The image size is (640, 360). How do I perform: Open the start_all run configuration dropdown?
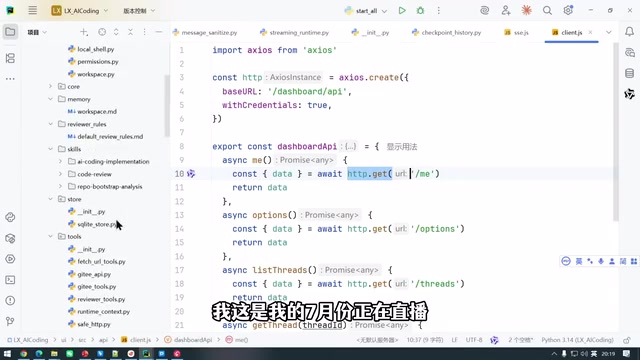(366, 11)
